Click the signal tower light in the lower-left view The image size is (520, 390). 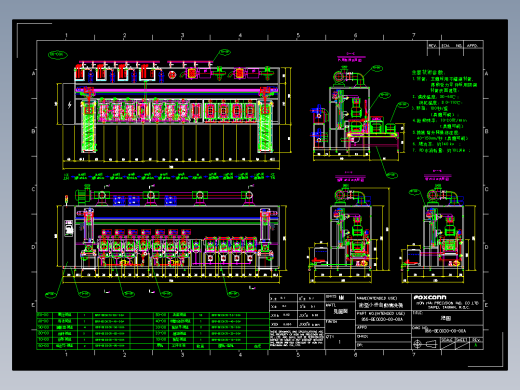click(x=66, y=200)
